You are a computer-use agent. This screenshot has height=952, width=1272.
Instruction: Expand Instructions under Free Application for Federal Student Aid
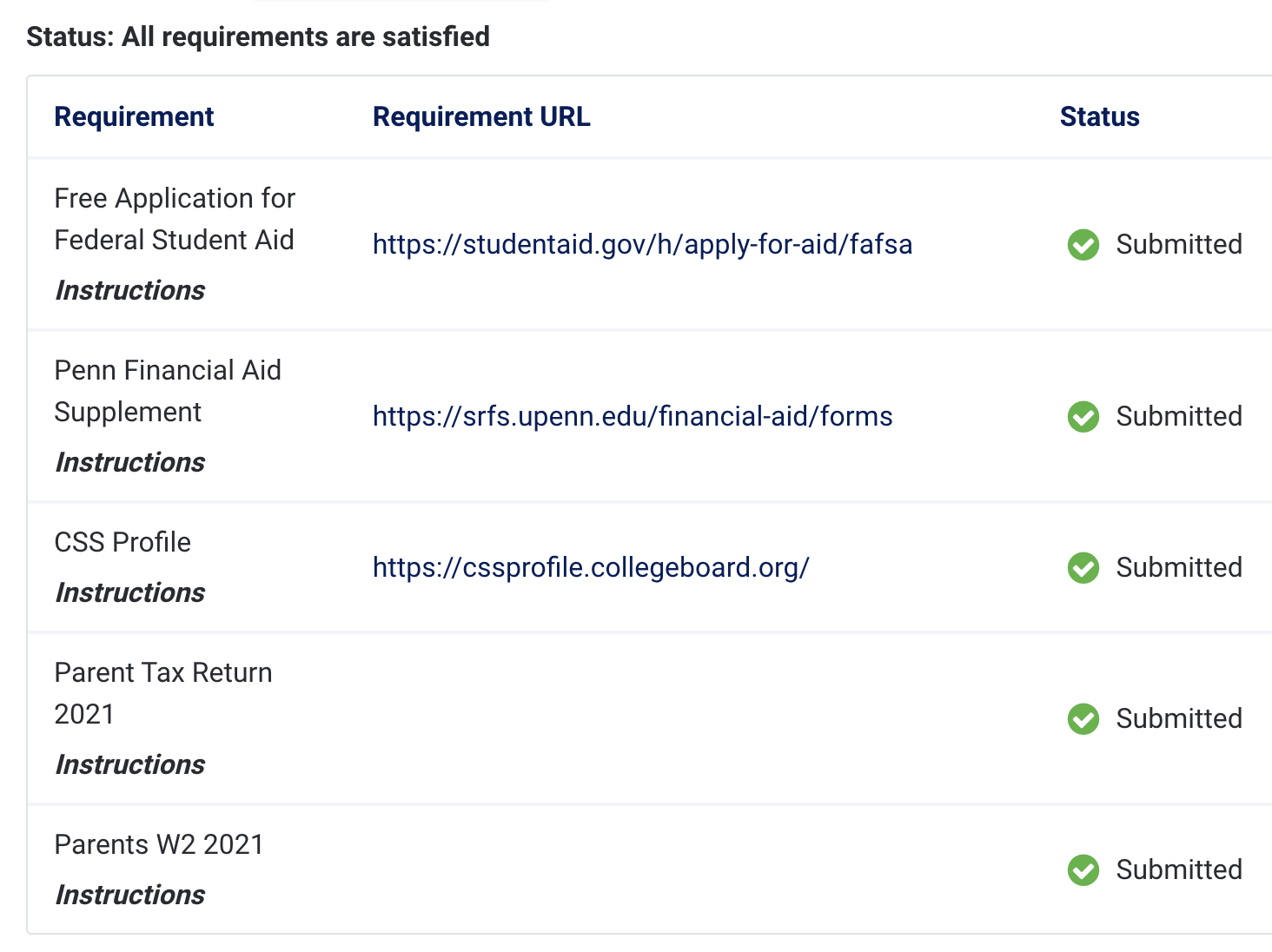pos(130,290)
